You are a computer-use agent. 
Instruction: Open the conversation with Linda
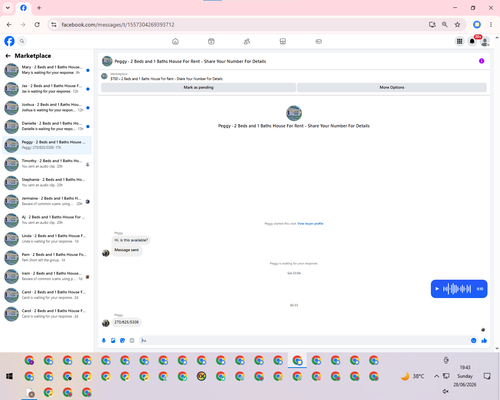point(47,238)
